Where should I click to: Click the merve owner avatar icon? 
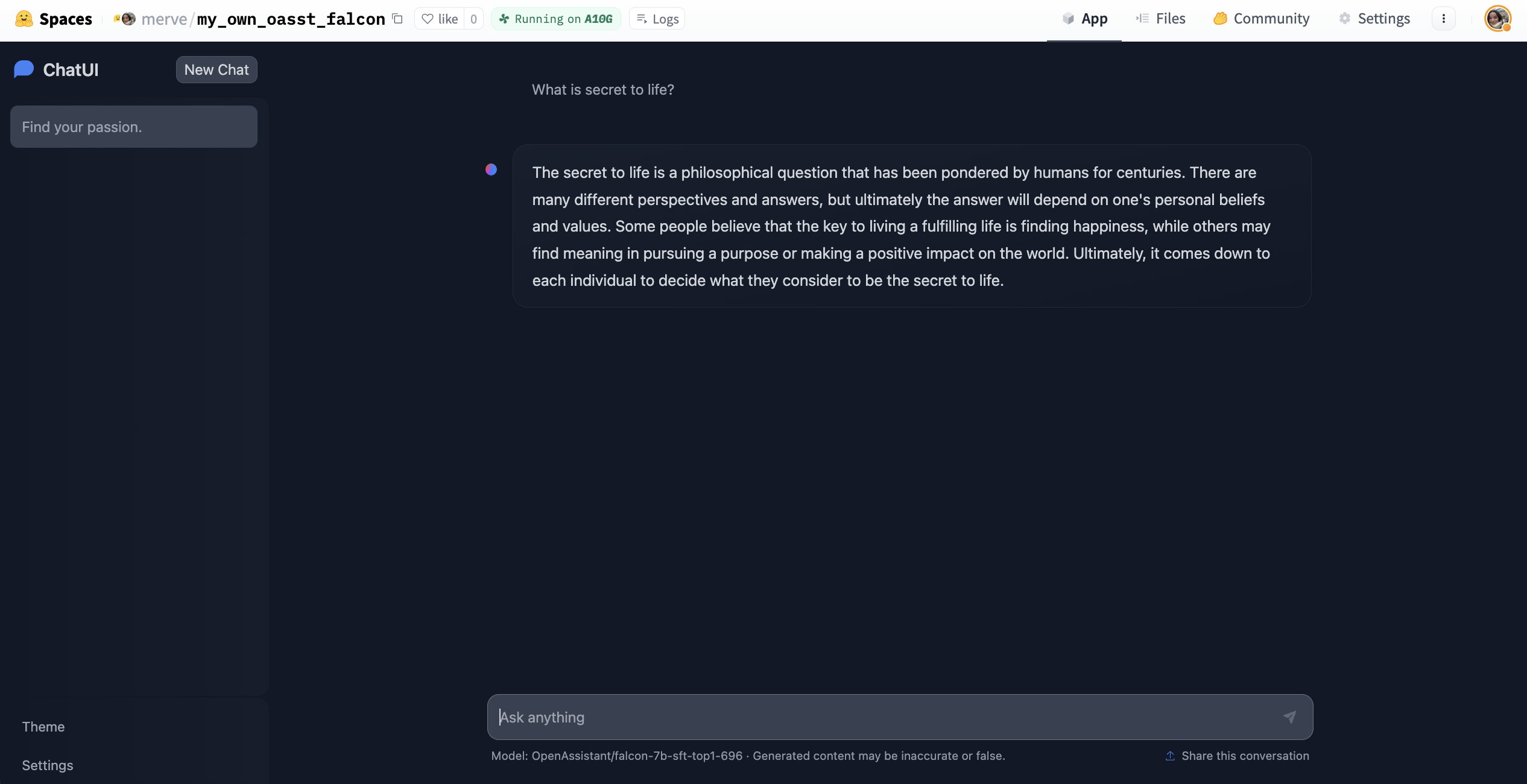[128, 19]
